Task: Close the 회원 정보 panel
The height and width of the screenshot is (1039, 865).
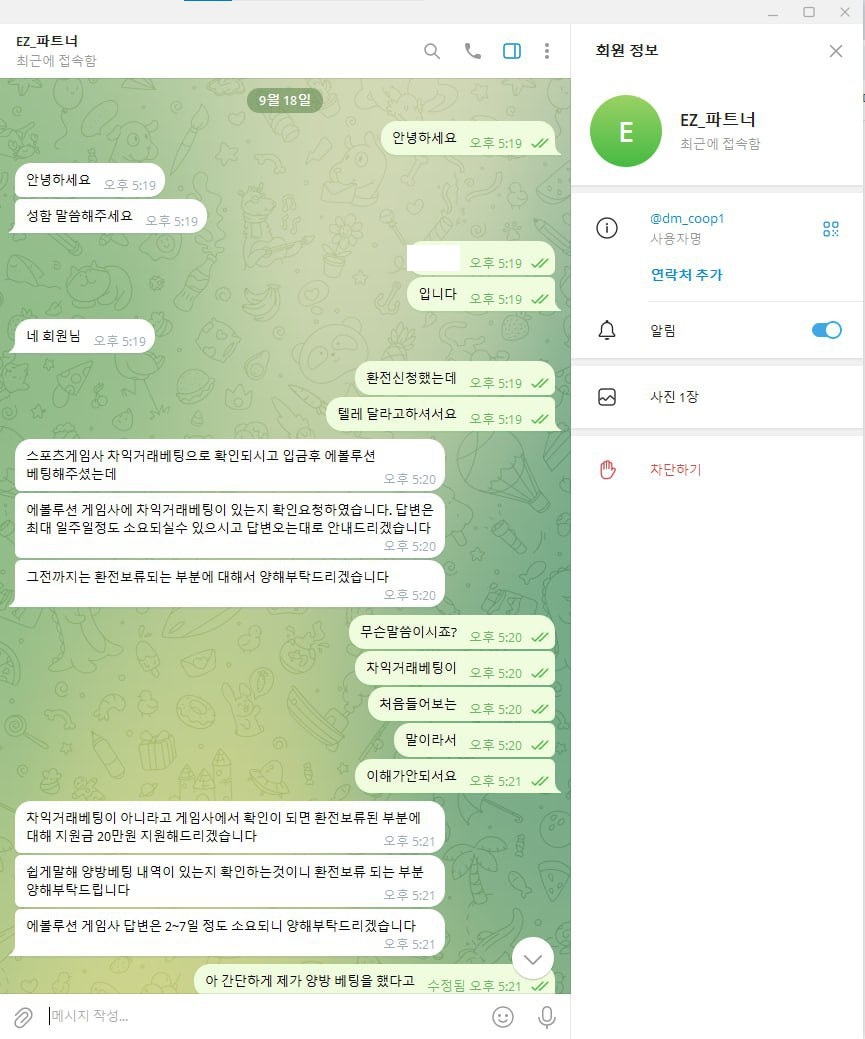Action: tap(836, 51)
